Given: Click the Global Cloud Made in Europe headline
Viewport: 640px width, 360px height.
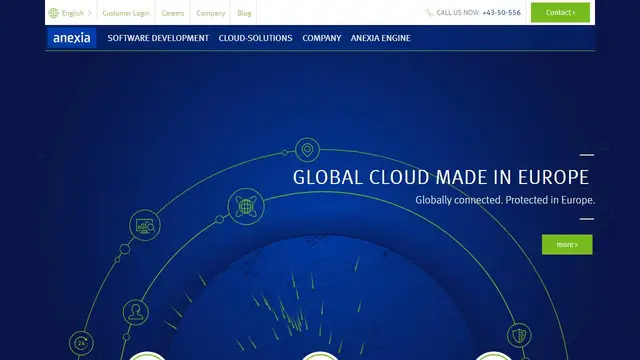Looking at the screenshot, I should click(441, 178).
